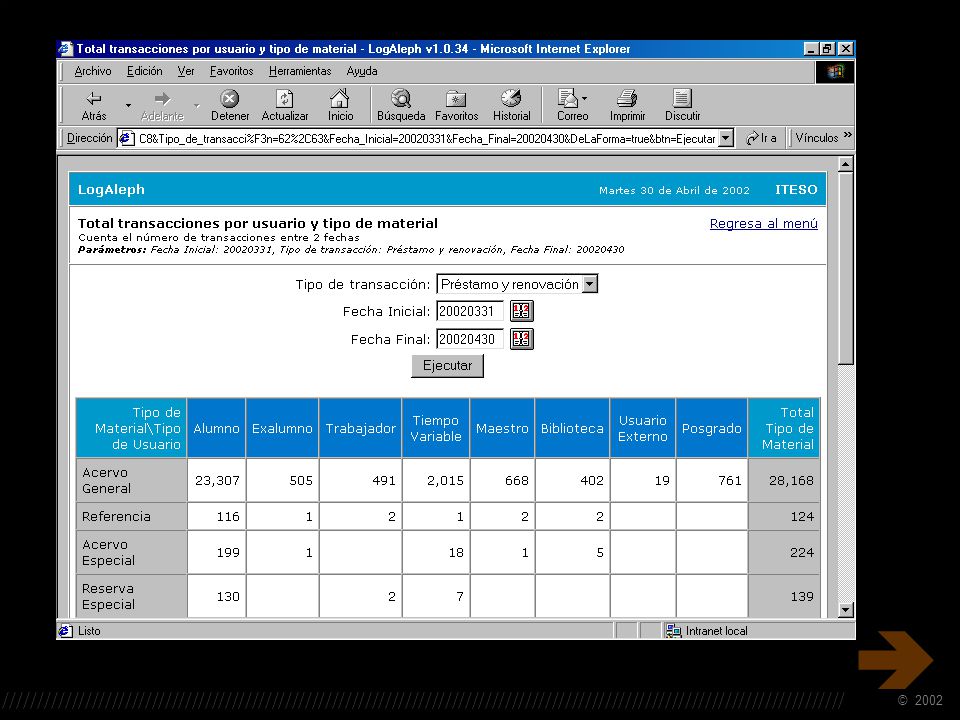Expand the address bar dropdown
The width and height of the screenshot is (960, 720).
(x=726, y=138)
